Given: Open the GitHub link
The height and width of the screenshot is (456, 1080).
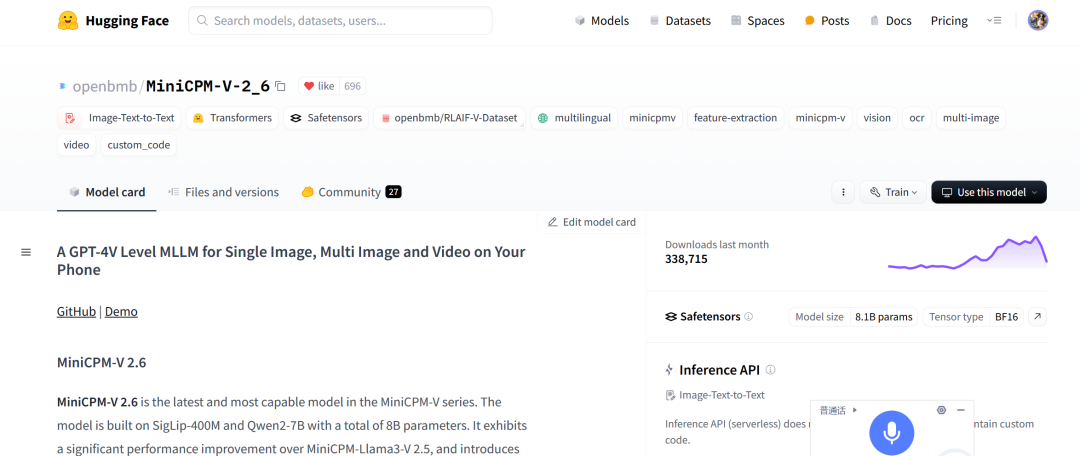Looking at the screenshot, I should tap(76, 311).
